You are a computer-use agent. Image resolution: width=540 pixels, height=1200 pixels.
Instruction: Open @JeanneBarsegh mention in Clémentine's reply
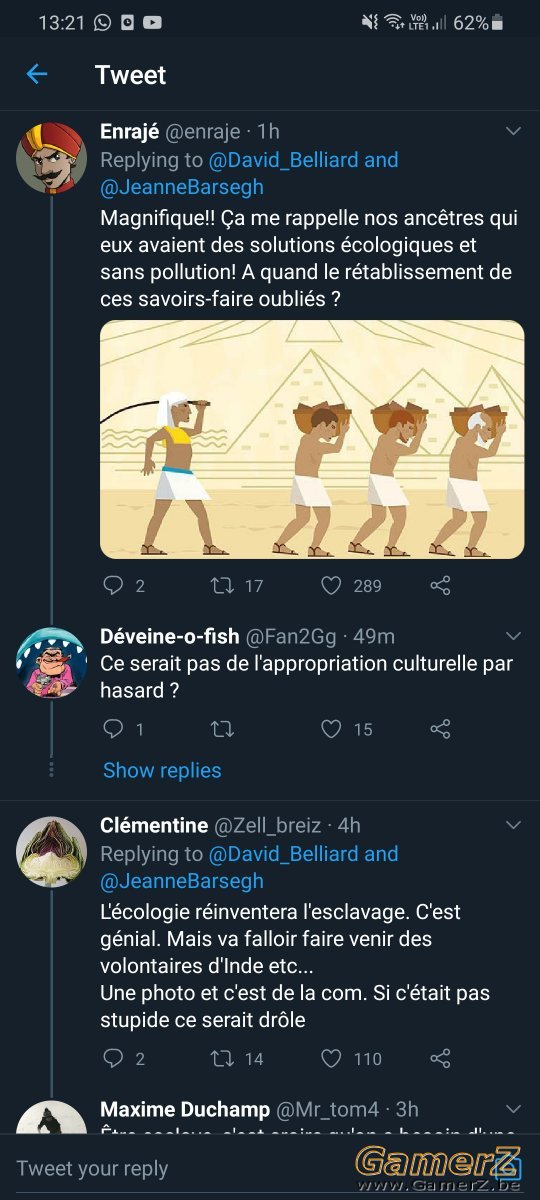point(182,881)
